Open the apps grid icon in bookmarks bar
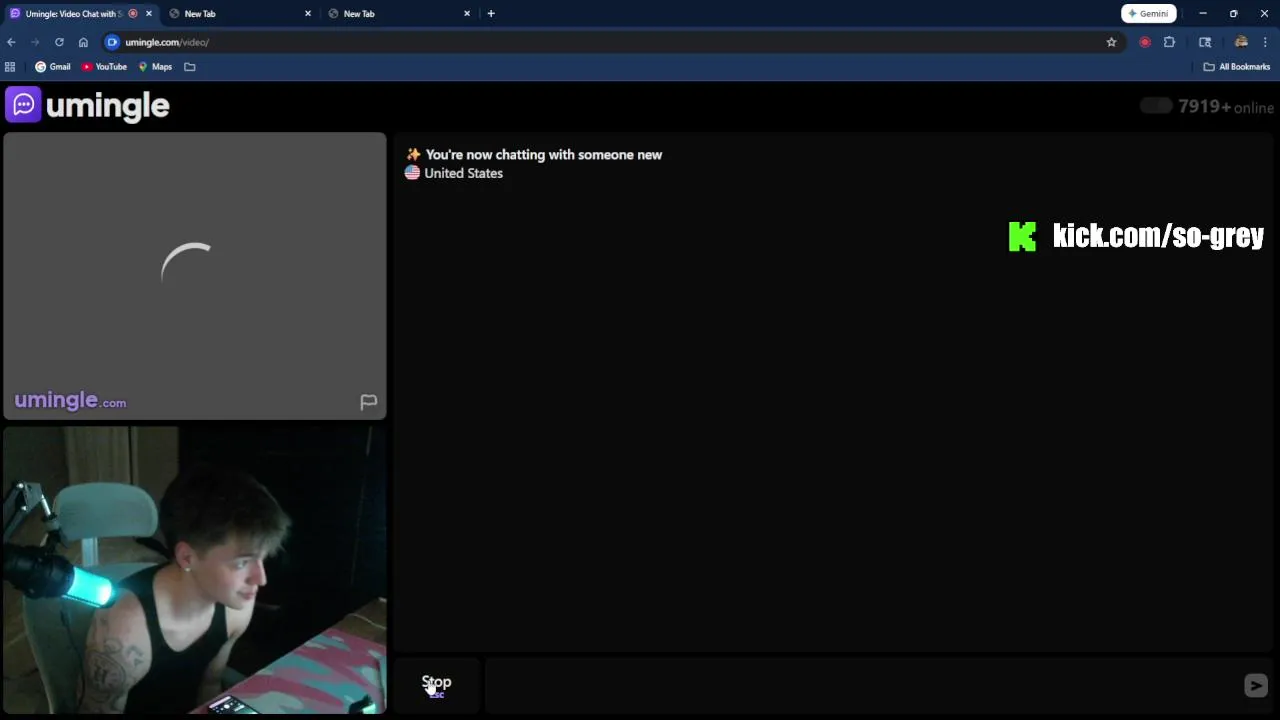This screenshot has height=720, width=1280. 10,67
